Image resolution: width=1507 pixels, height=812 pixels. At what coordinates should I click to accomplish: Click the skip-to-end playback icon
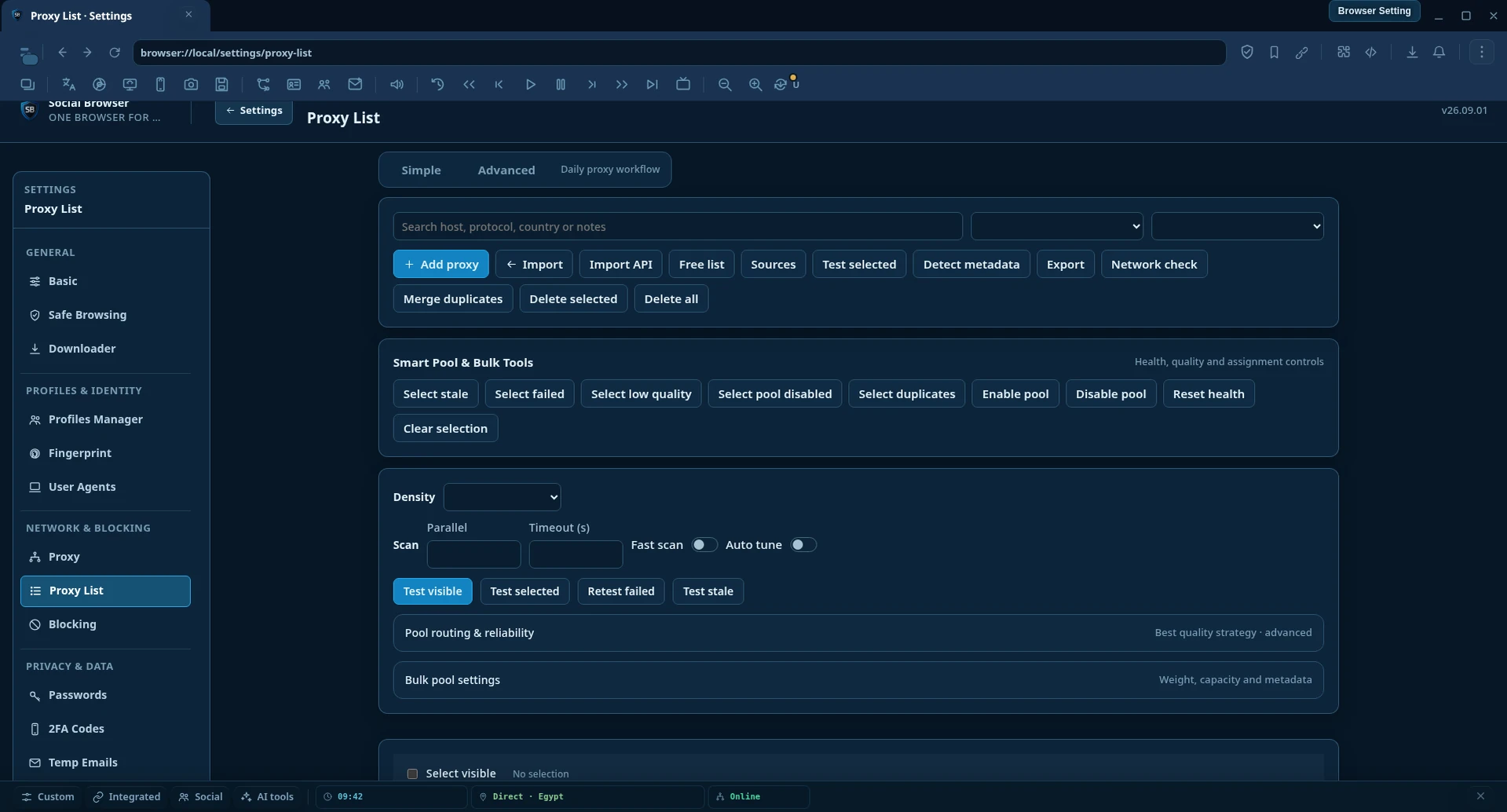[652, 84]
